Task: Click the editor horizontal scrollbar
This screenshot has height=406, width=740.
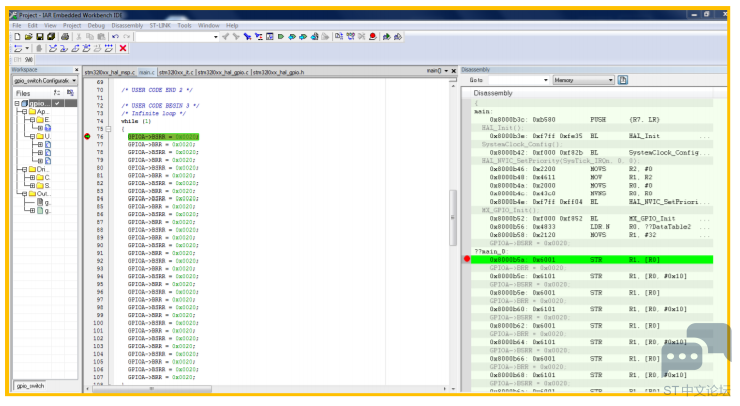Action: [x=151, y=389]
